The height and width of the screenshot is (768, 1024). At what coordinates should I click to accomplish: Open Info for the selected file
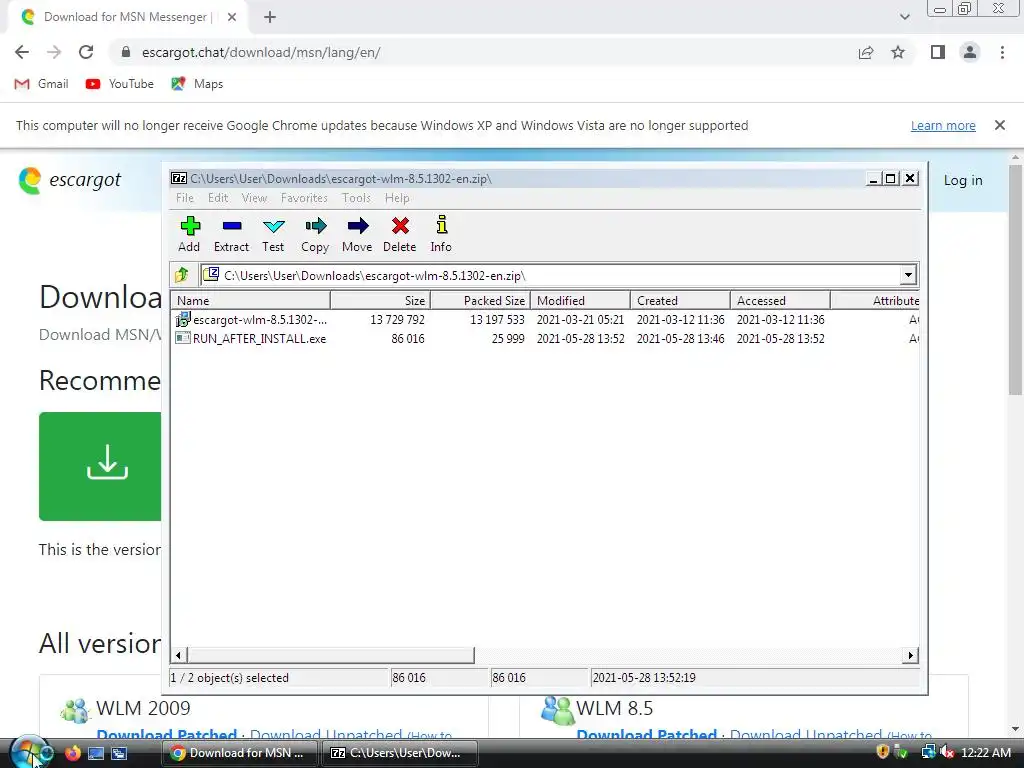(441, 234)
